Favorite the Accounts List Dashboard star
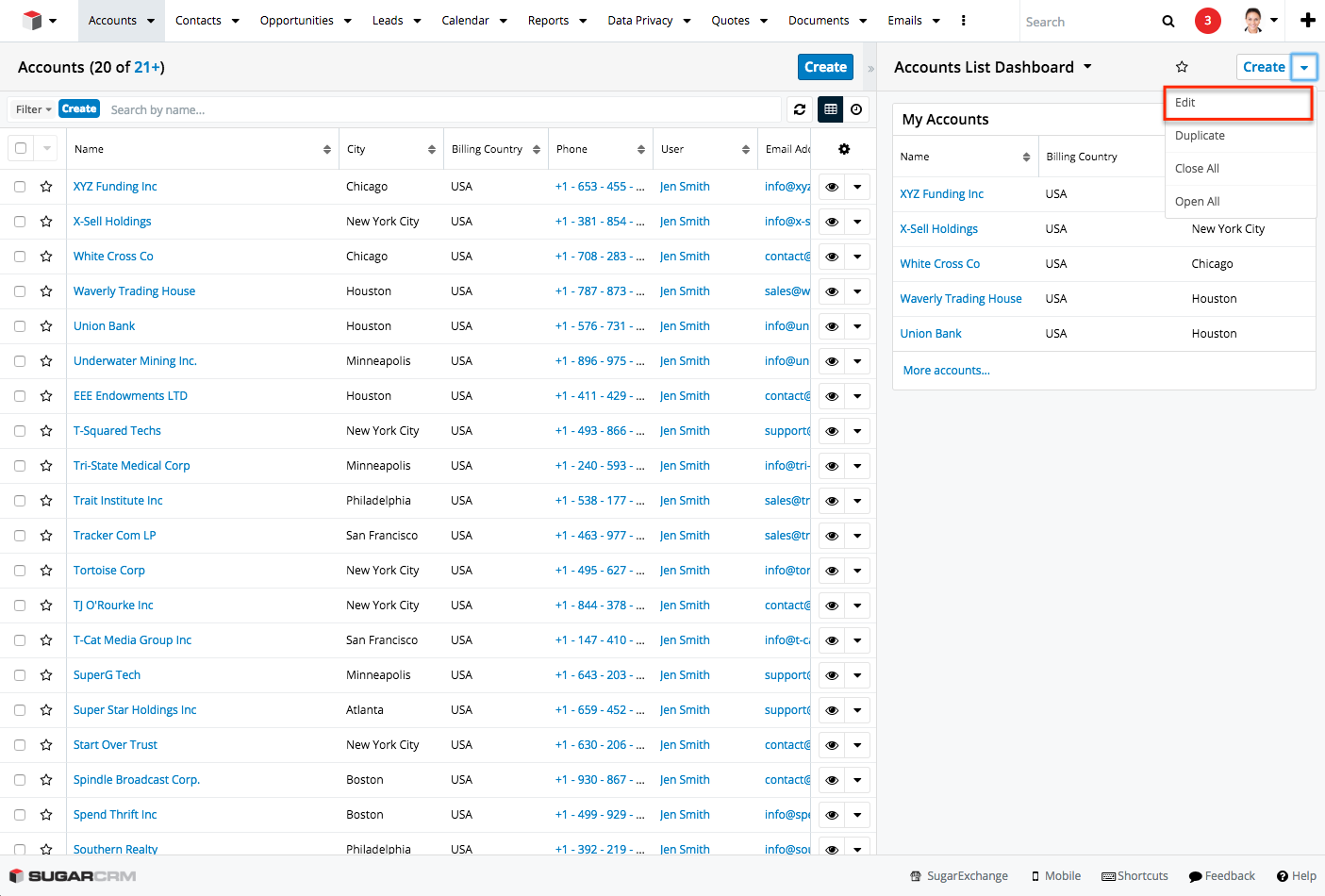This screenshot has width=1325, height=896. (1182, 67)
